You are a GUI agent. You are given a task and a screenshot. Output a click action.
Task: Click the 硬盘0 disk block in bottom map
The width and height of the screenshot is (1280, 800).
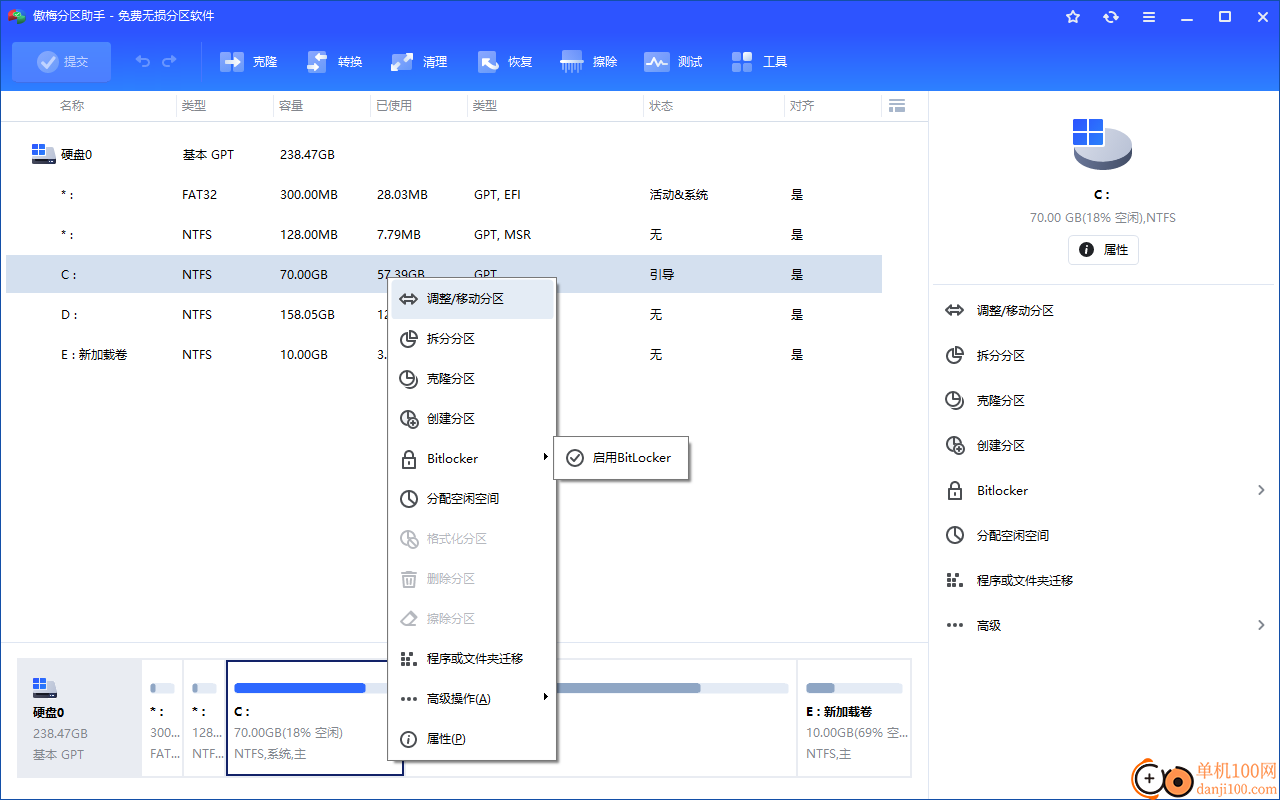pos(79,717)
